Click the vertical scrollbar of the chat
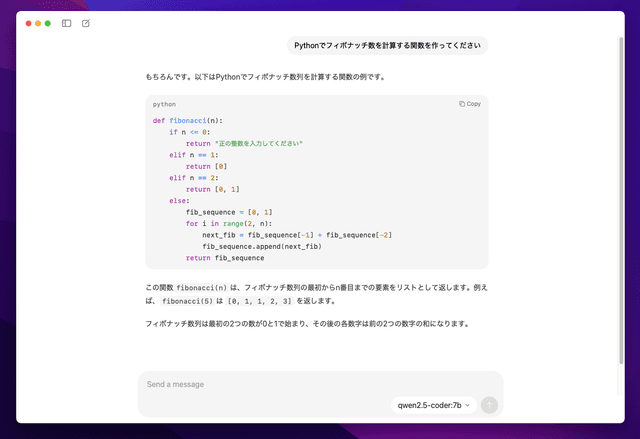640x439 pixels. click(x=621, y=200)
